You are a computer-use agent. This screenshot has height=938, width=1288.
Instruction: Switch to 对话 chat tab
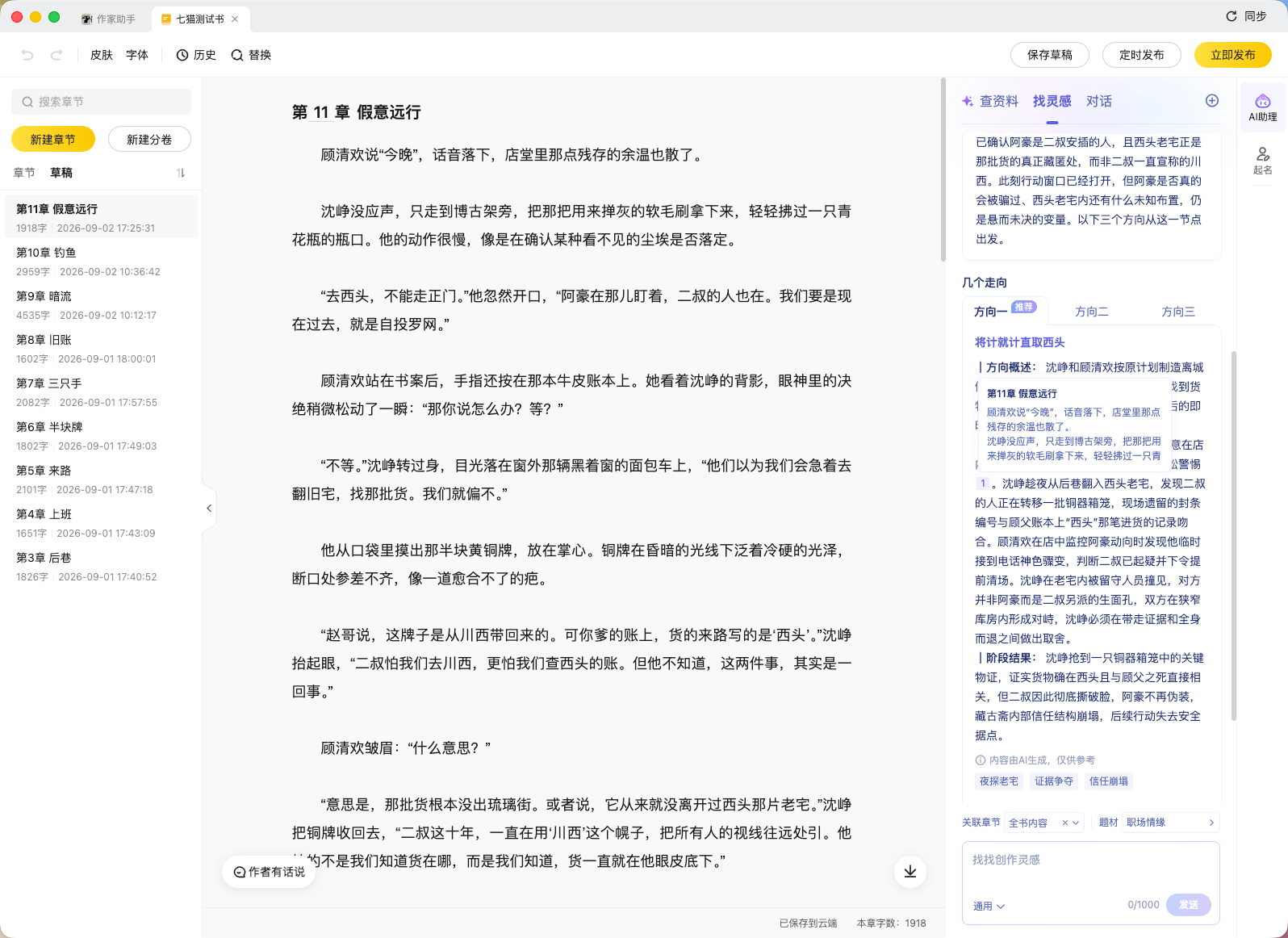[x=1099, y=101]
